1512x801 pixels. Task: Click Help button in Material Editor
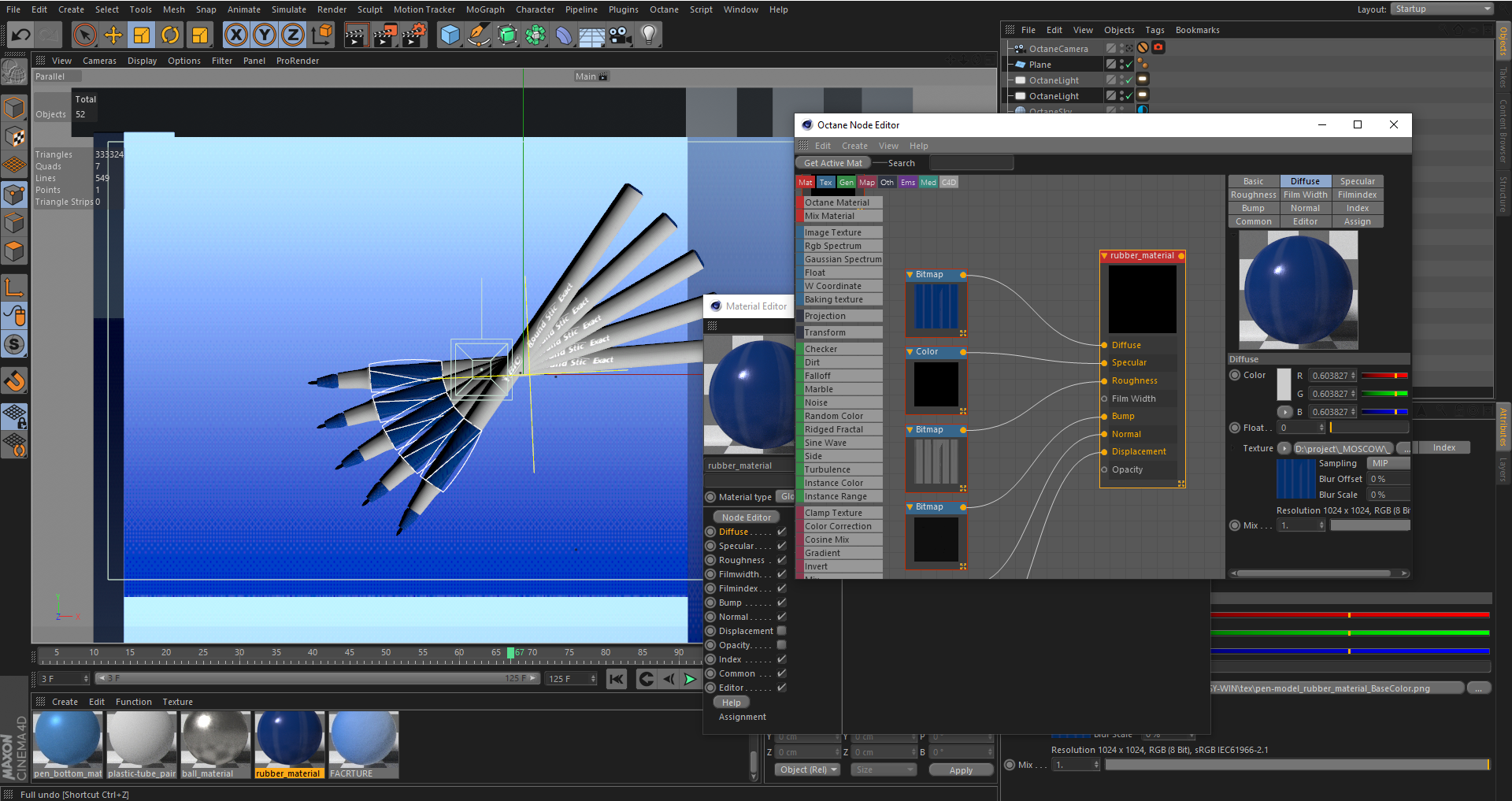coord(732,703)
